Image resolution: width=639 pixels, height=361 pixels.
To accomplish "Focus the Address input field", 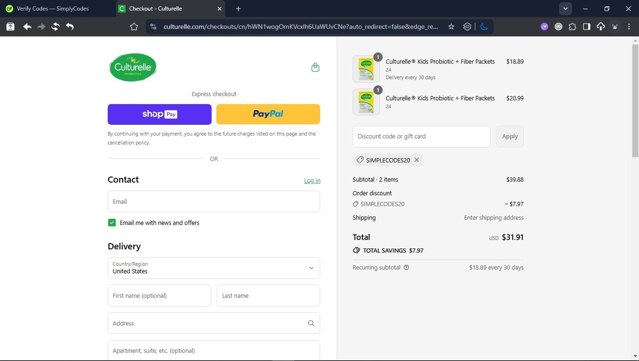I will tap(214, 323).
